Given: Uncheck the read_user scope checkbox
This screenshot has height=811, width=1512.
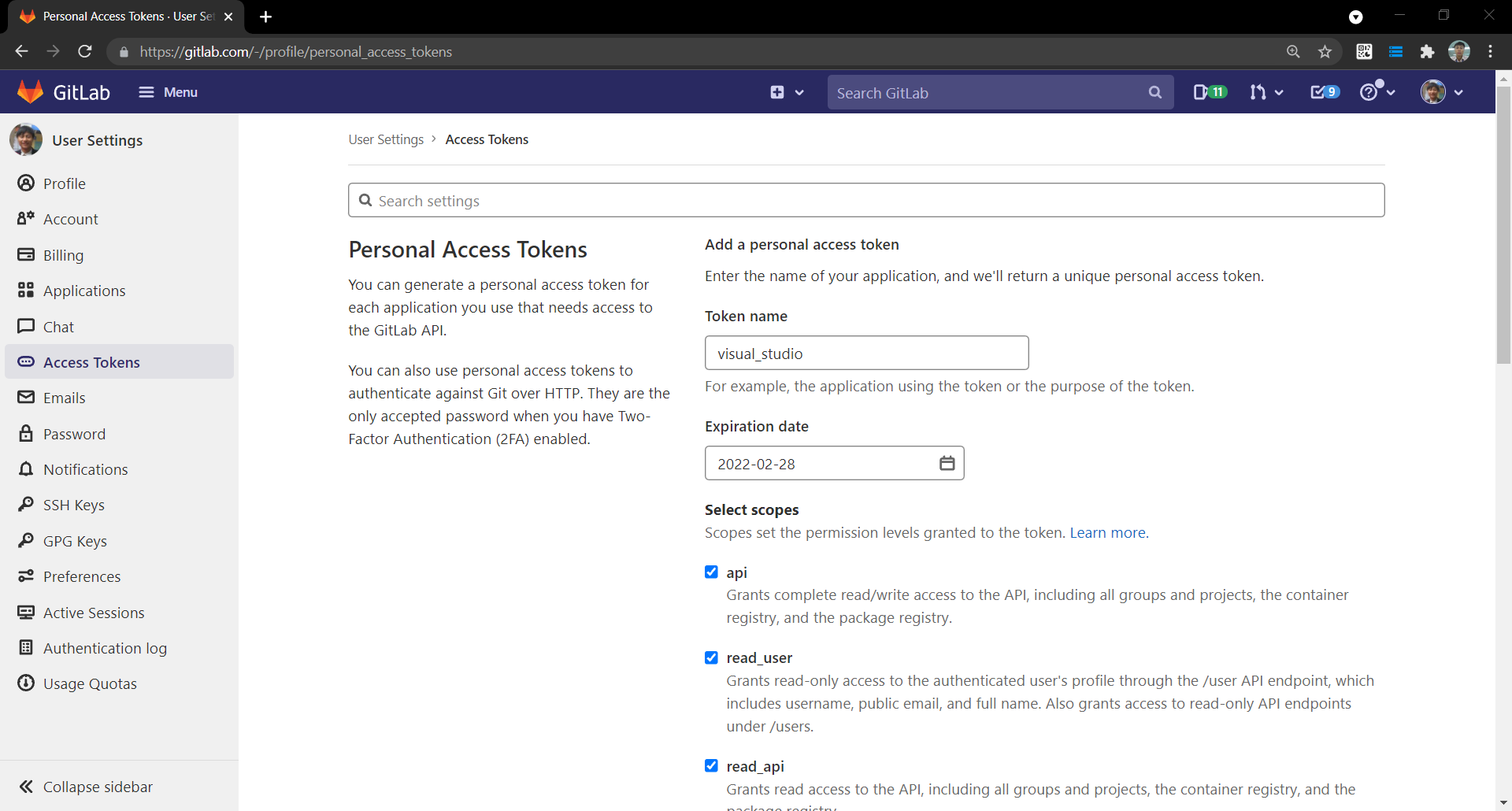Looking at the screenshot, I should point(711,657).
